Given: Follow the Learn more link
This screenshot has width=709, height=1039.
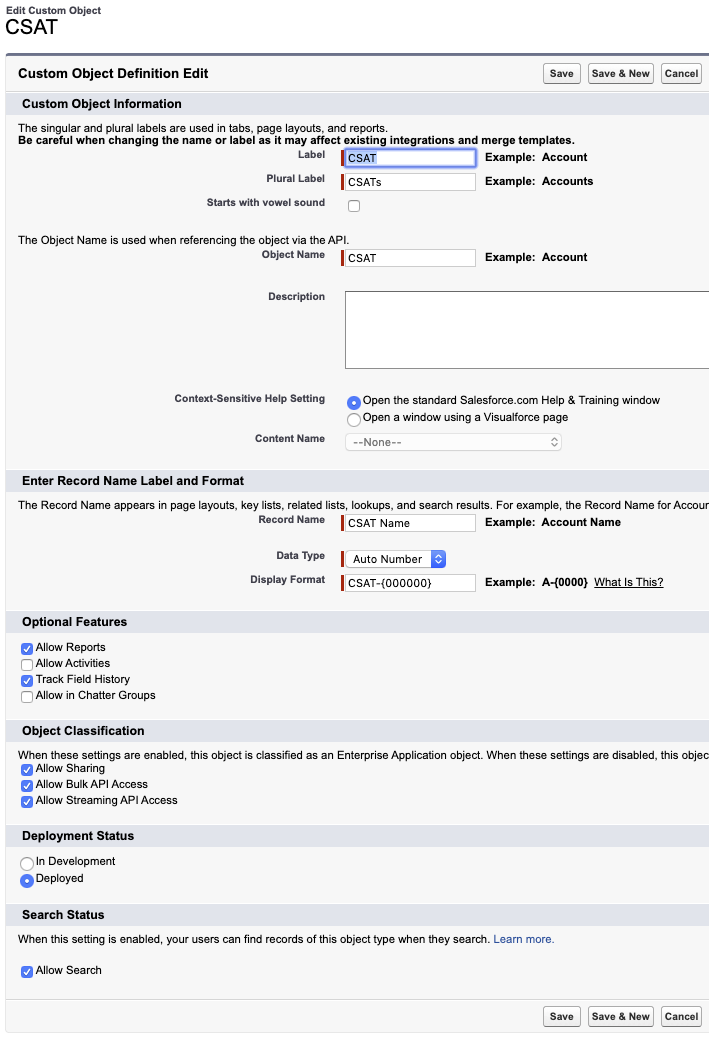Looking at the screenshot, I should click(523, 939).
